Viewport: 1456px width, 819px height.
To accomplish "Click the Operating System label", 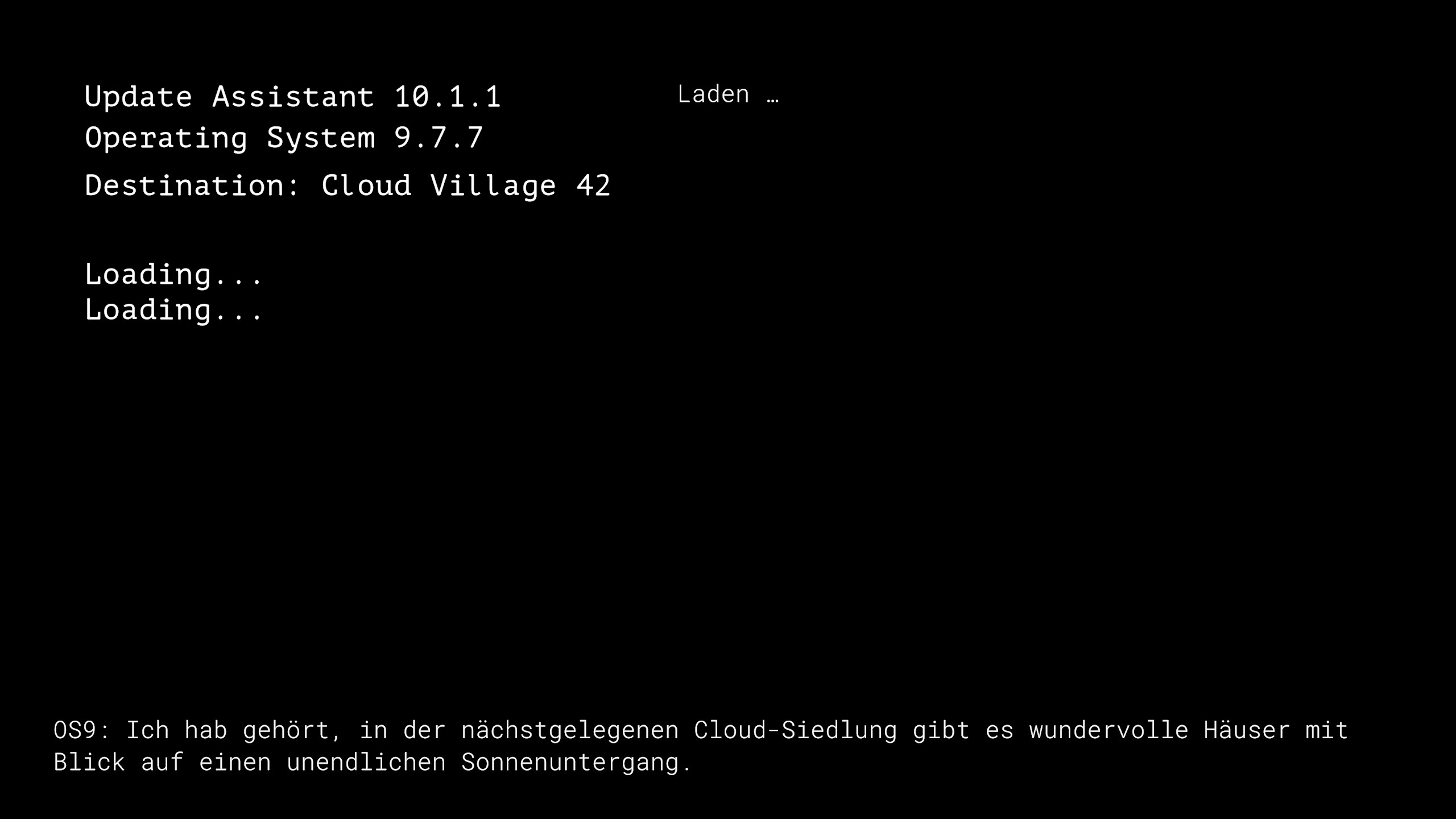I will coord(230,138).
